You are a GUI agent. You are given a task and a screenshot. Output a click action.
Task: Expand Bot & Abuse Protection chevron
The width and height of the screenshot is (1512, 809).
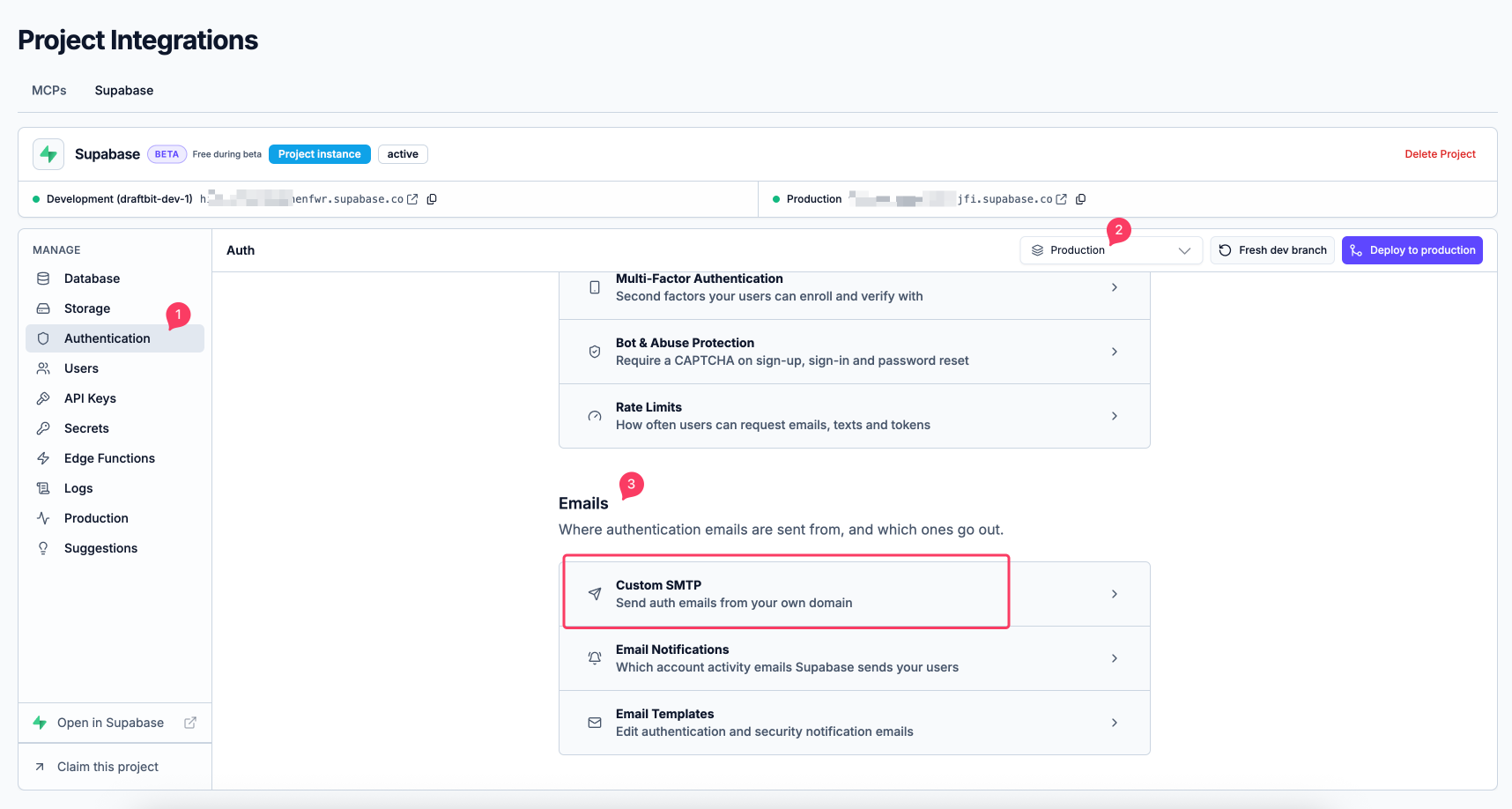[x=1115, y=352]
